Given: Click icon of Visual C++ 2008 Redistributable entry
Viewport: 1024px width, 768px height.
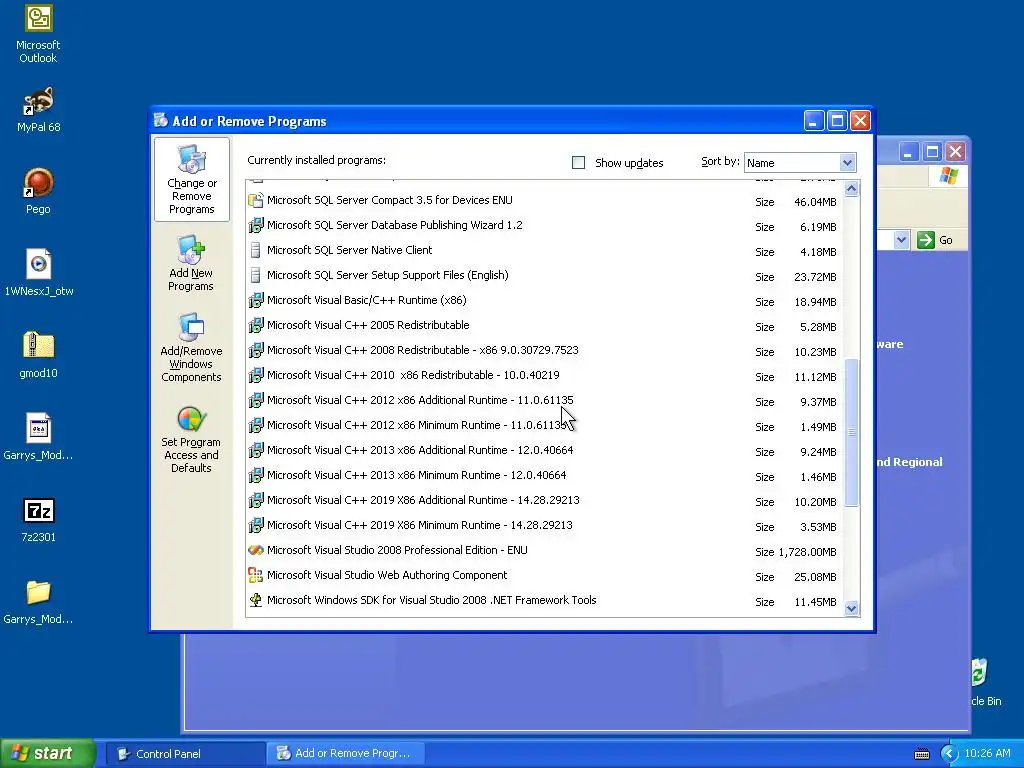Looking at the screenshot, I should [256, 350].
